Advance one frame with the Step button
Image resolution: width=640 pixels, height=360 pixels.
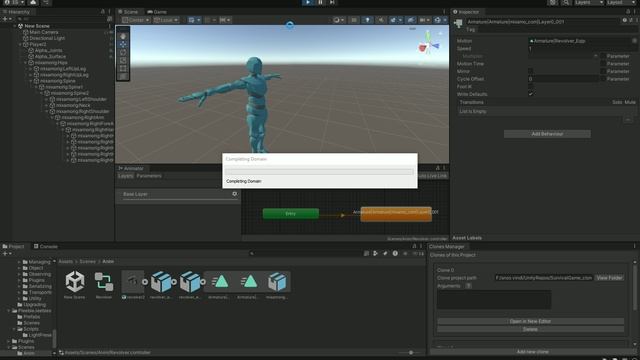(333, 2)
